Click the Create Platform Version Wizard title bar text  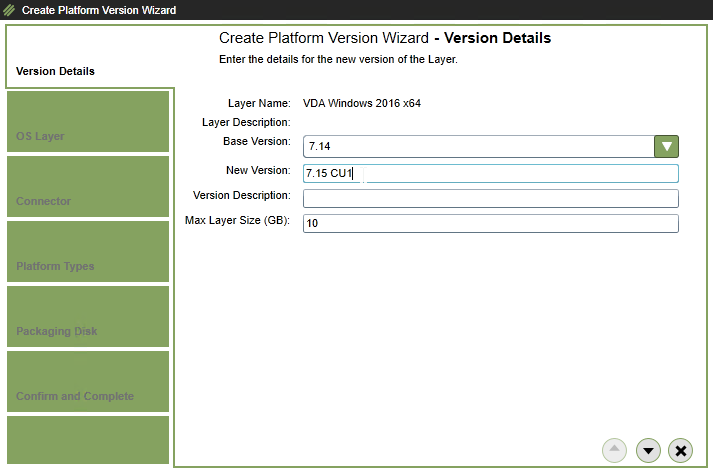point(99,10)
